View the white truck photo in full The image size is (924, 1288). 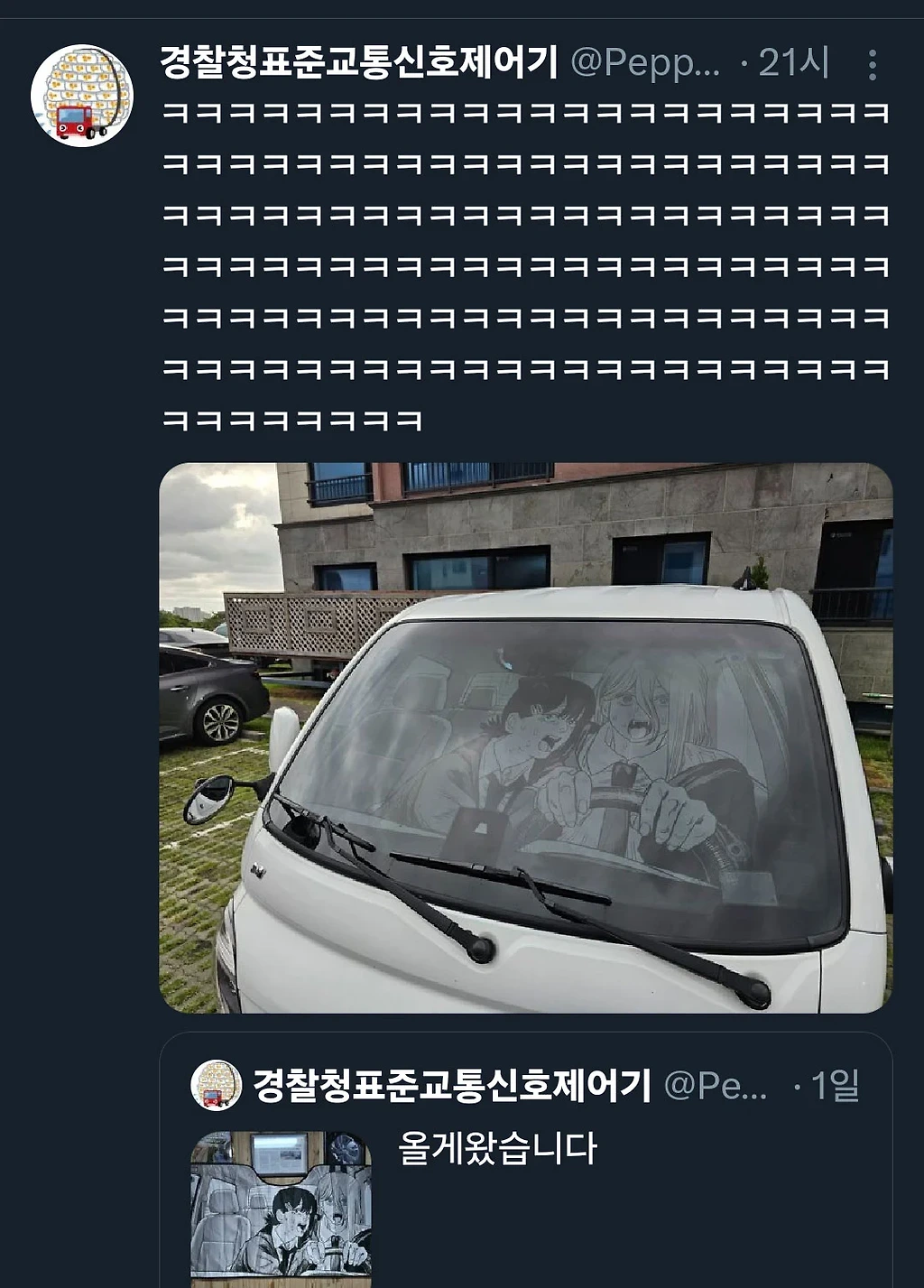[x=526, y=737]
